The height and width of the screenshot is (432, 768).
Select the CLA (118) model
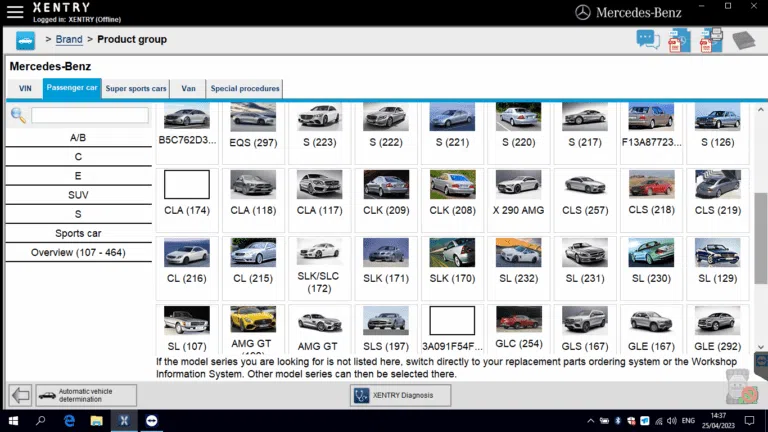point(253,199)
